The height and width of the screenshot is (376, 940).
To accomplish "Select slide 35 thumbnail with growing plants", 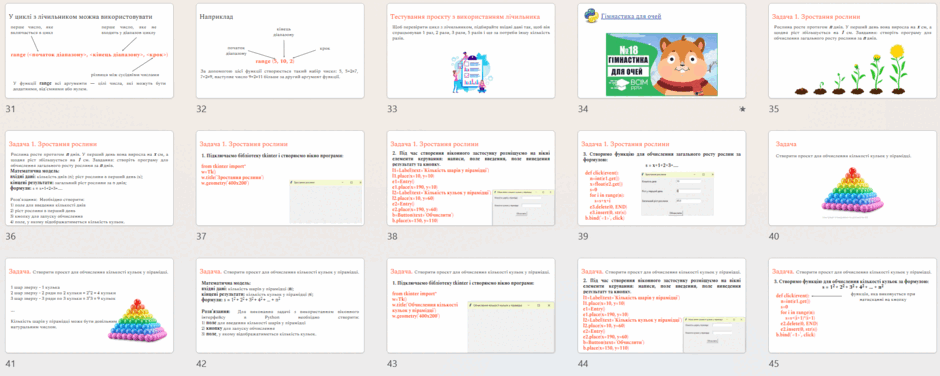I will 852,52.
